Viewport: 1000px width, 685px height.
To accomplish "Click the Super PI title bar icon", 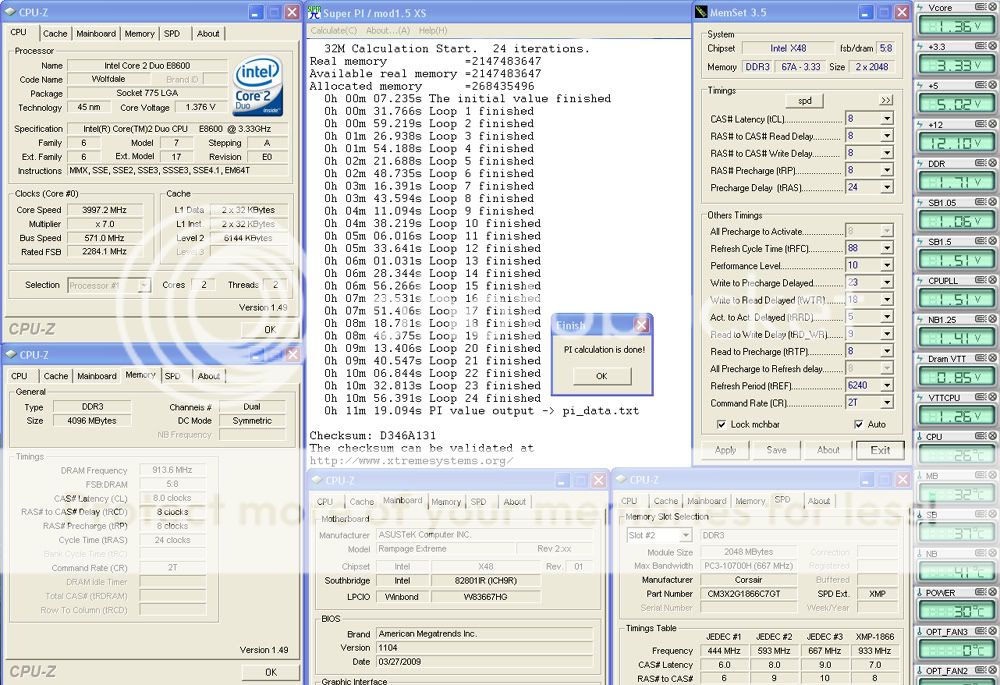I will pos(314,12).
